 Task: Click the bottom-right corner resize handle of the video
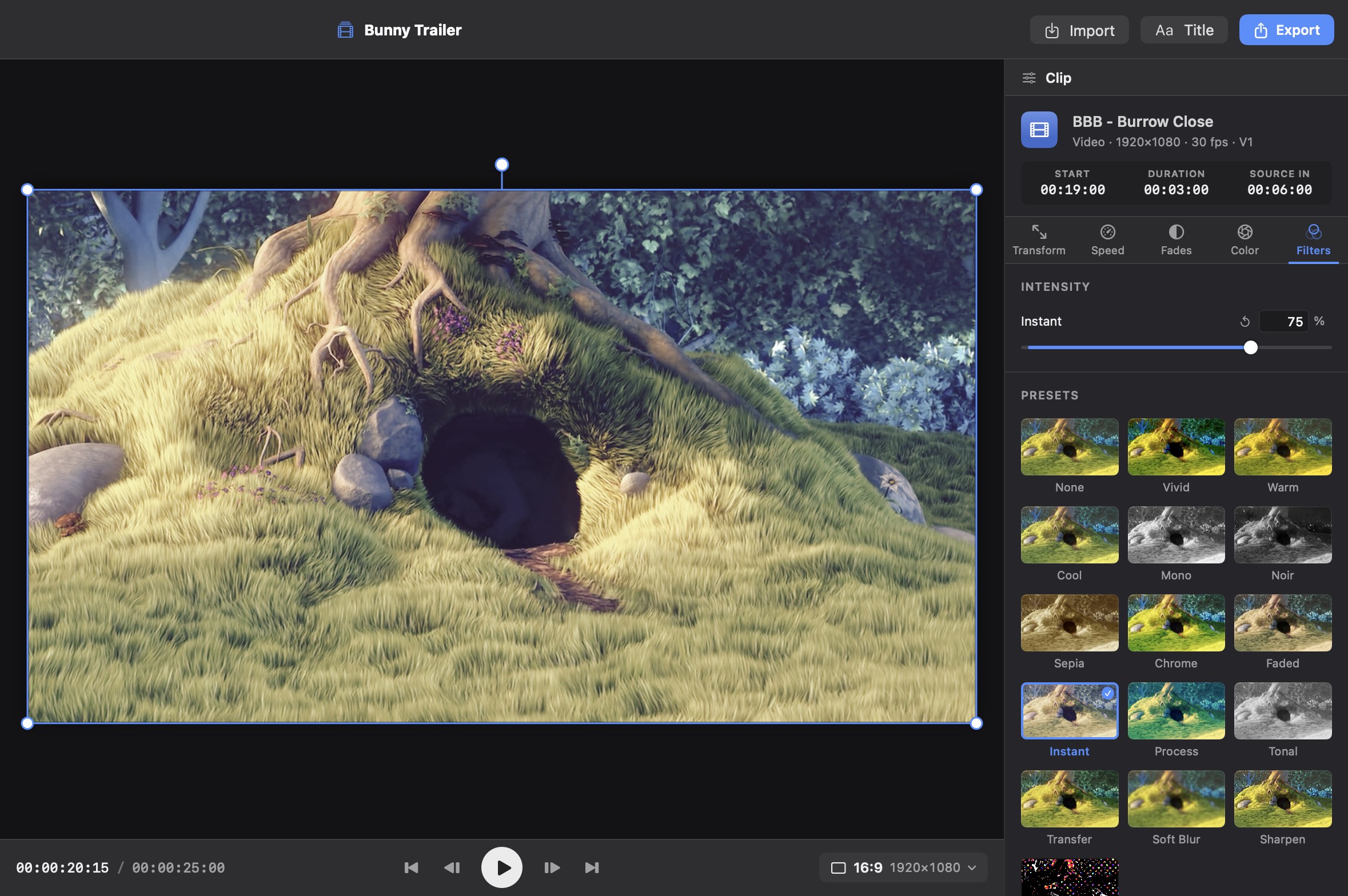coord(976,723)
